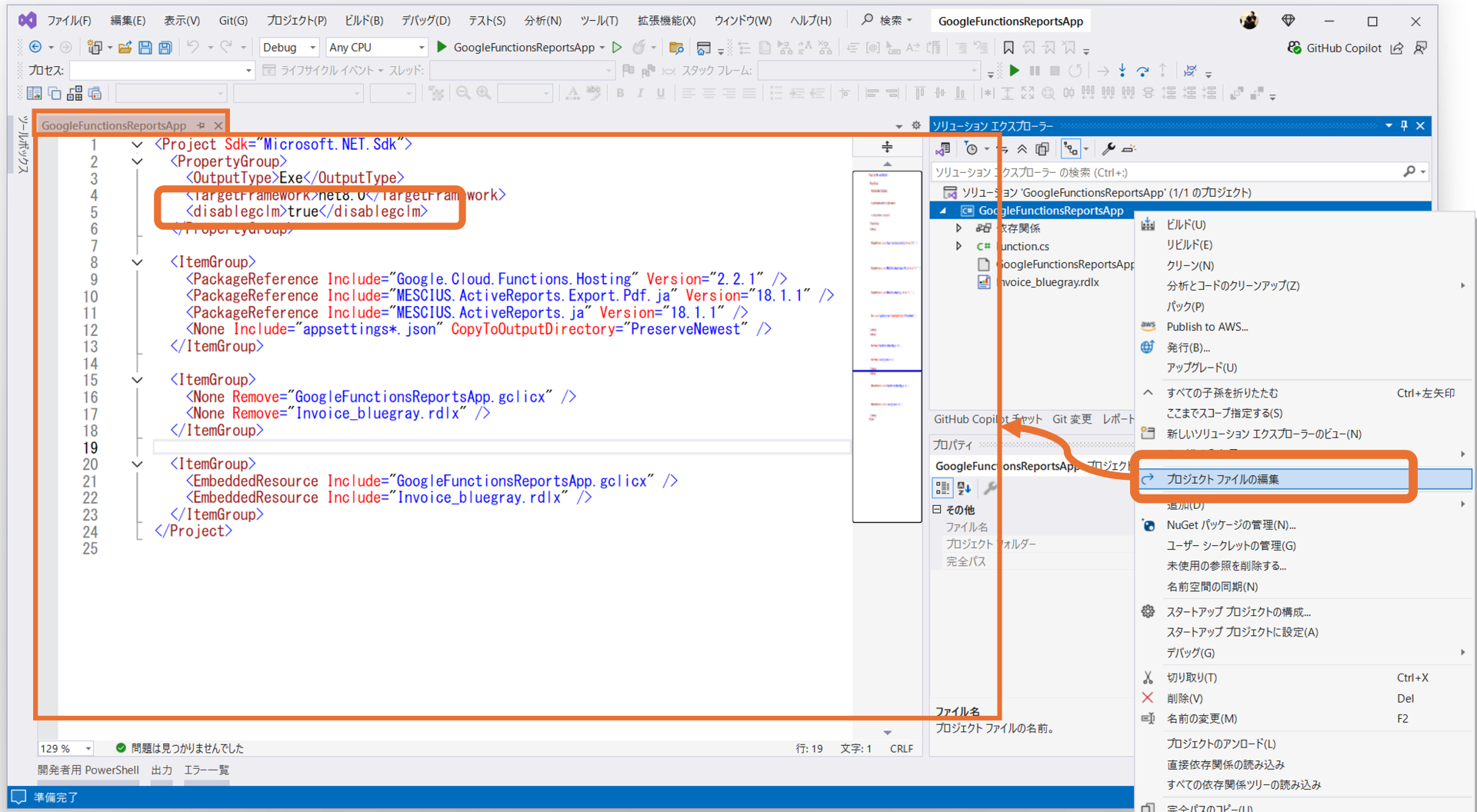Click the editor settings gear icon

(915, 125)
